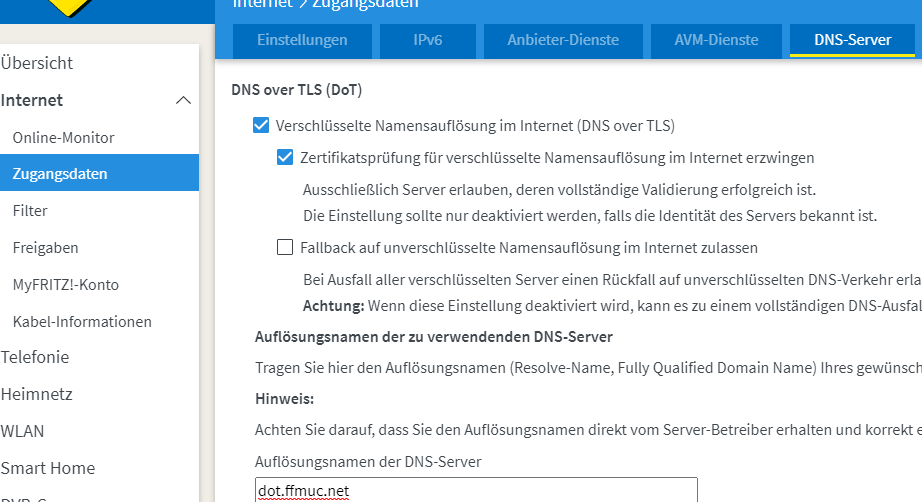922x502 pixels.
Task: Click the DNS server name text field
Action: click(x=476, y=490)
